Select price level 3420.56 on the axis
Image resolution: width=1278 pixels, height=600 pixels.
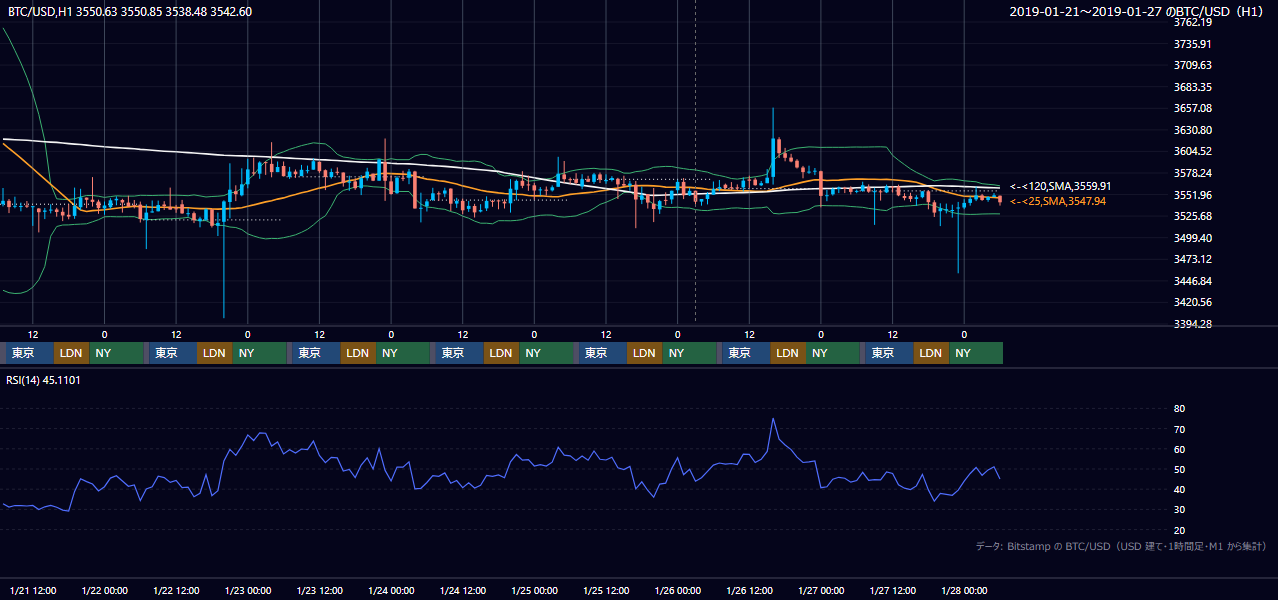click(1192, 303)
